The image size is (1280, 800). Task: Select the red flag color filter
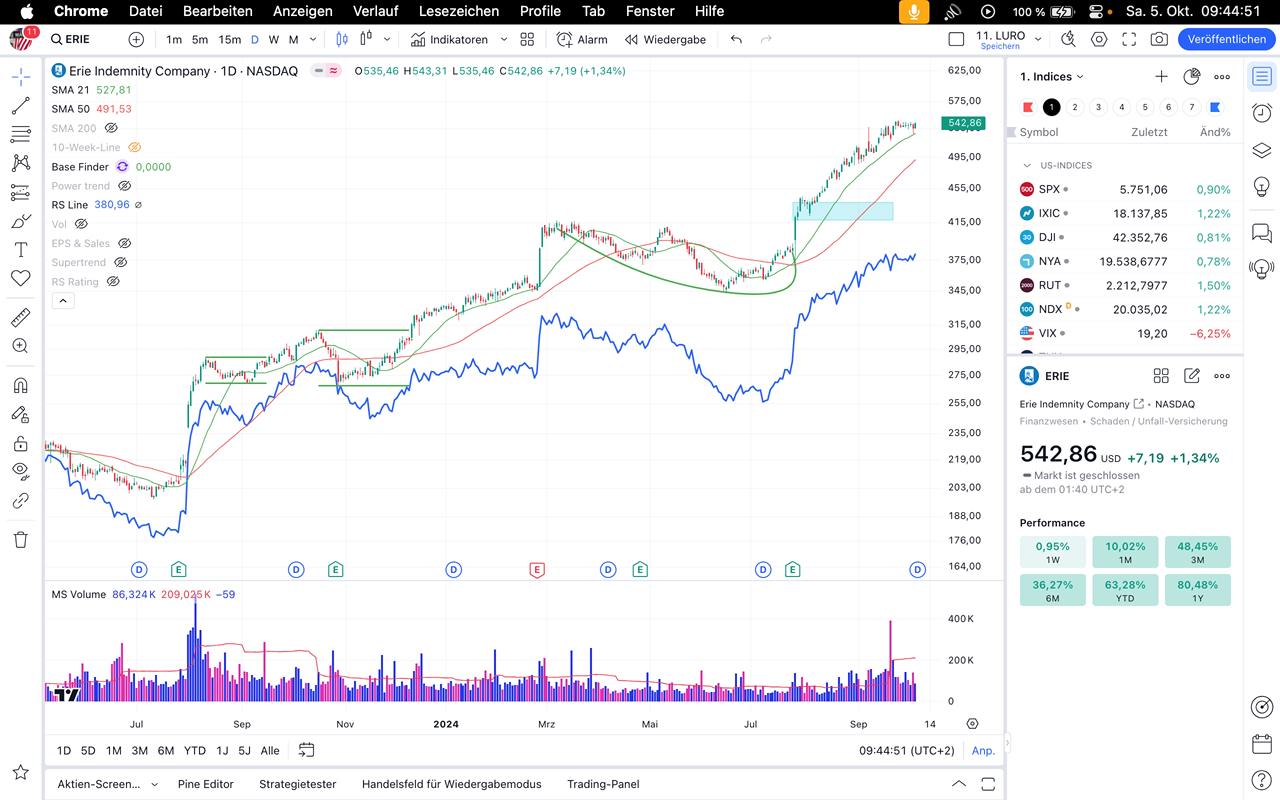tap(1028, 107)
